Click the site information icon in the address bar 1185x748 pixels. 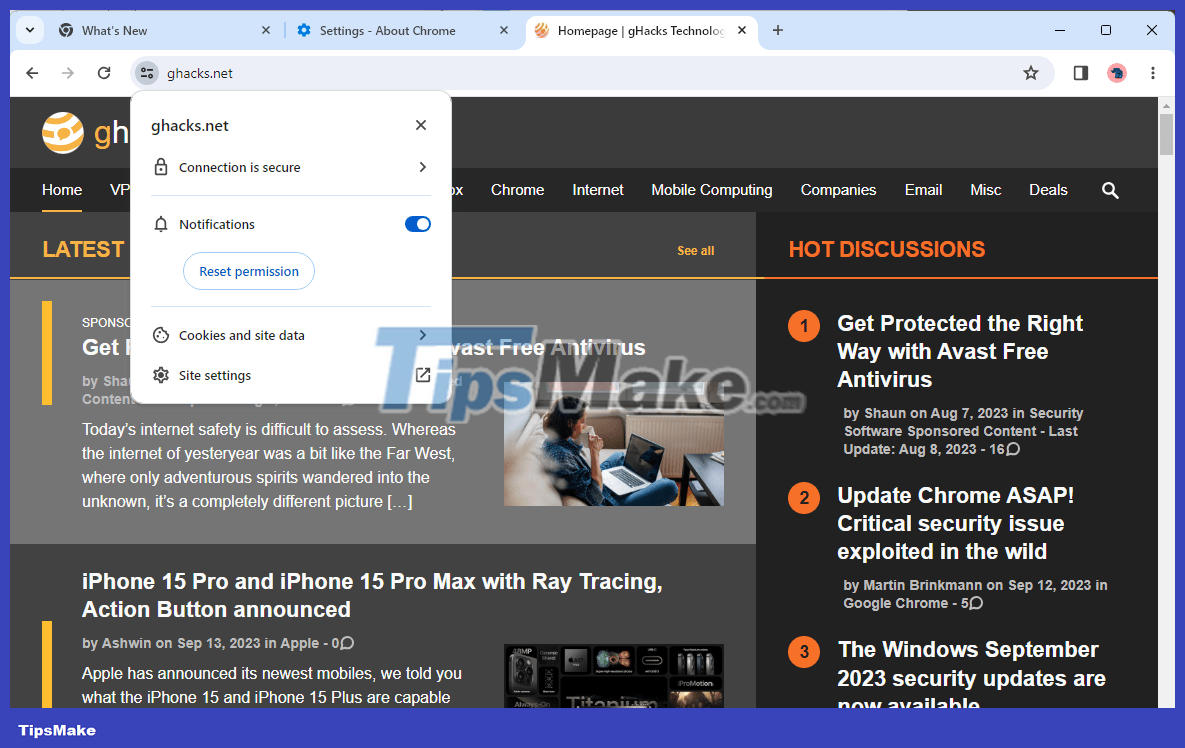[x=147, y=72]
